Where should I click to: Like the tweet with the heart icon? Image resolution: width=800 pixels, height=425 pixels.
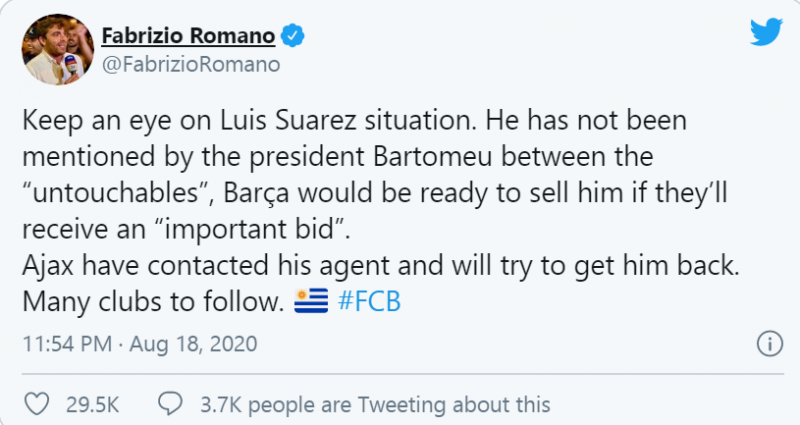(x=37, y=404)
